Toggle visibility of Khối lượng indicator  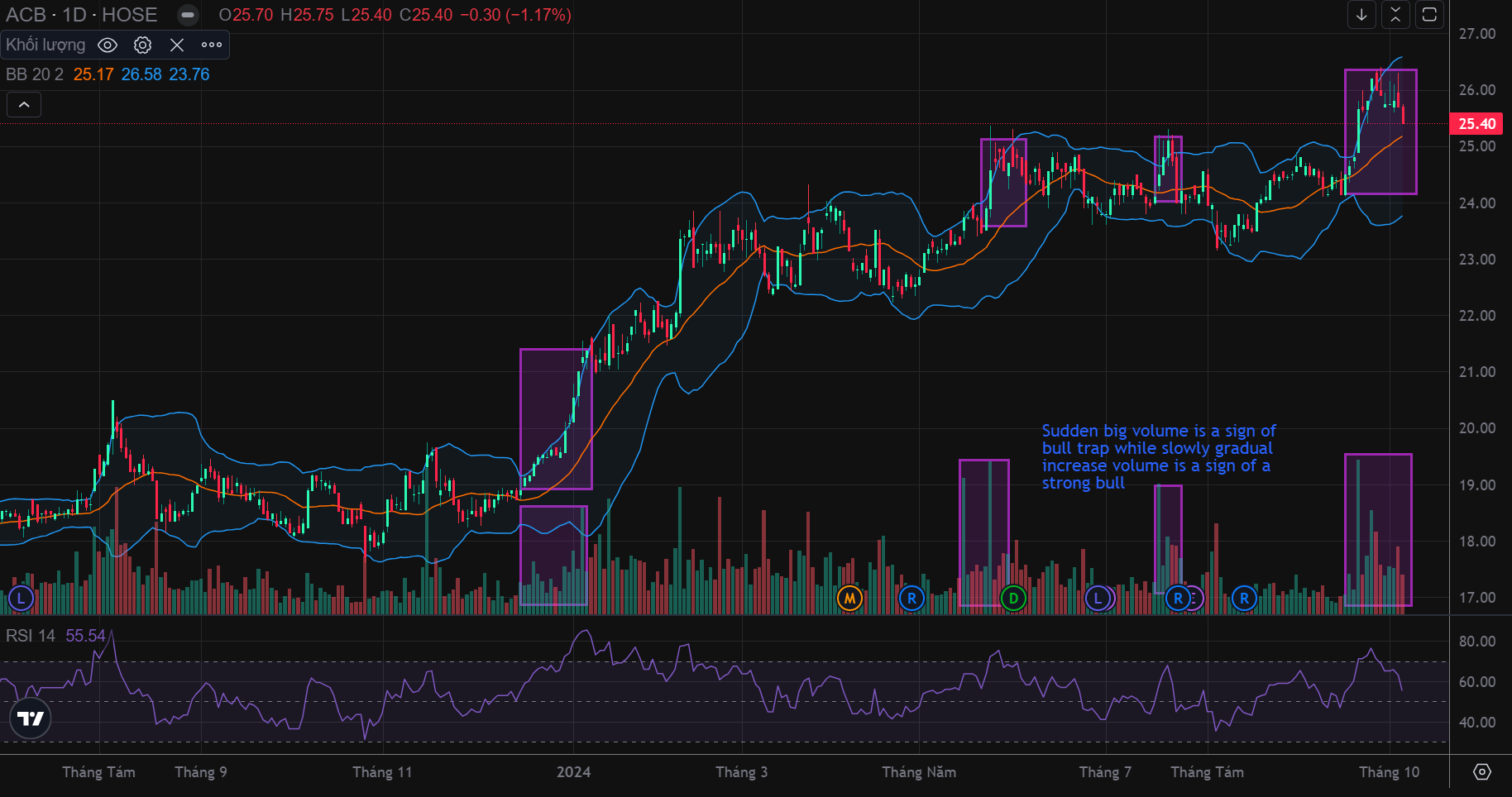point(108,45)
